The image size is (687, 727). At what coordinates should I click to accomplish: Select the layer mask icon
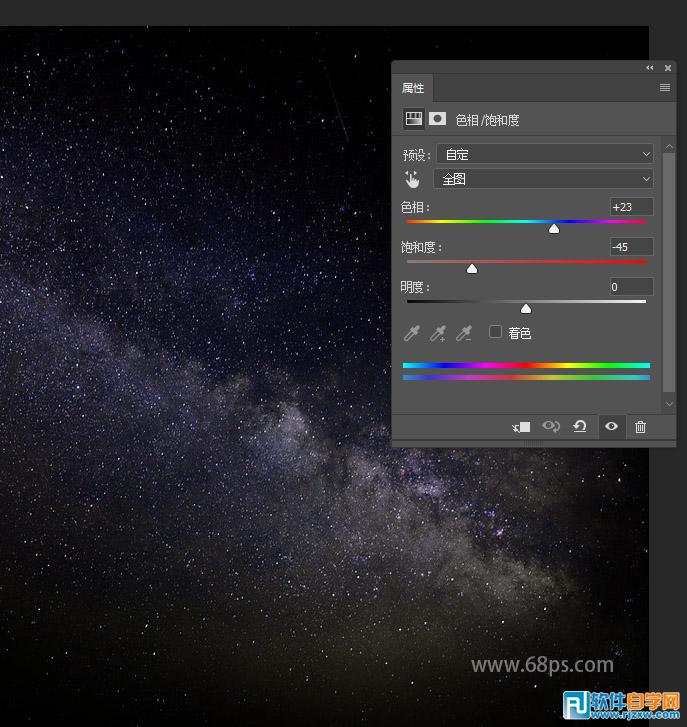click(438, 119)
